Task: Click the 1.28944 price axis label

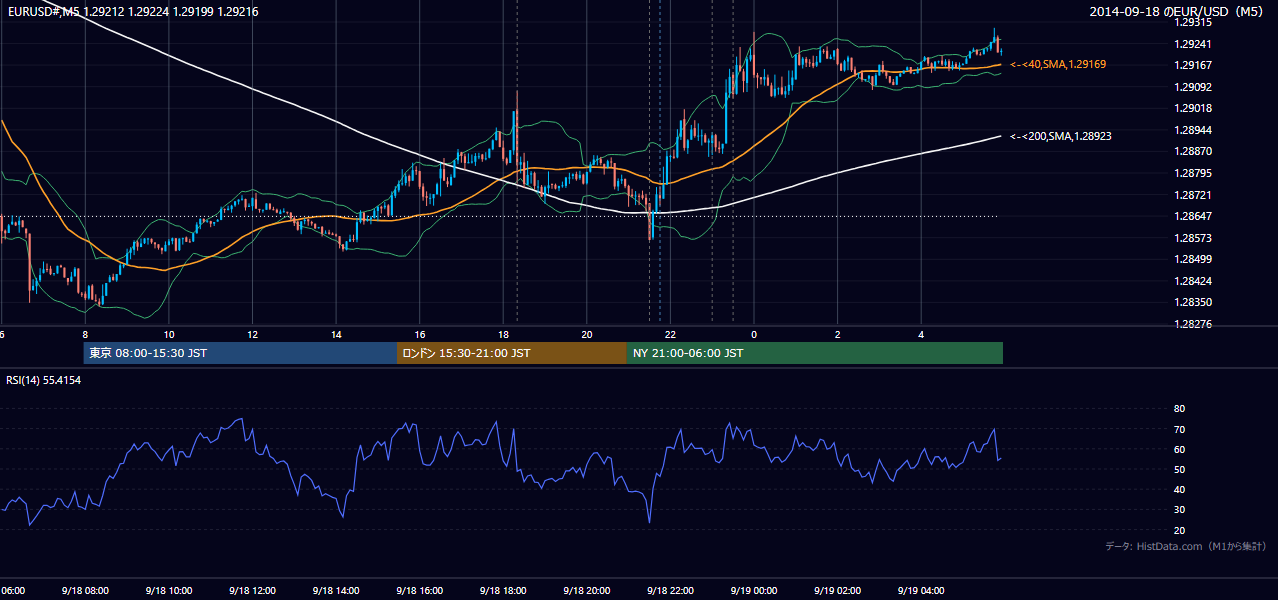Action: [x=1193, y=130]
